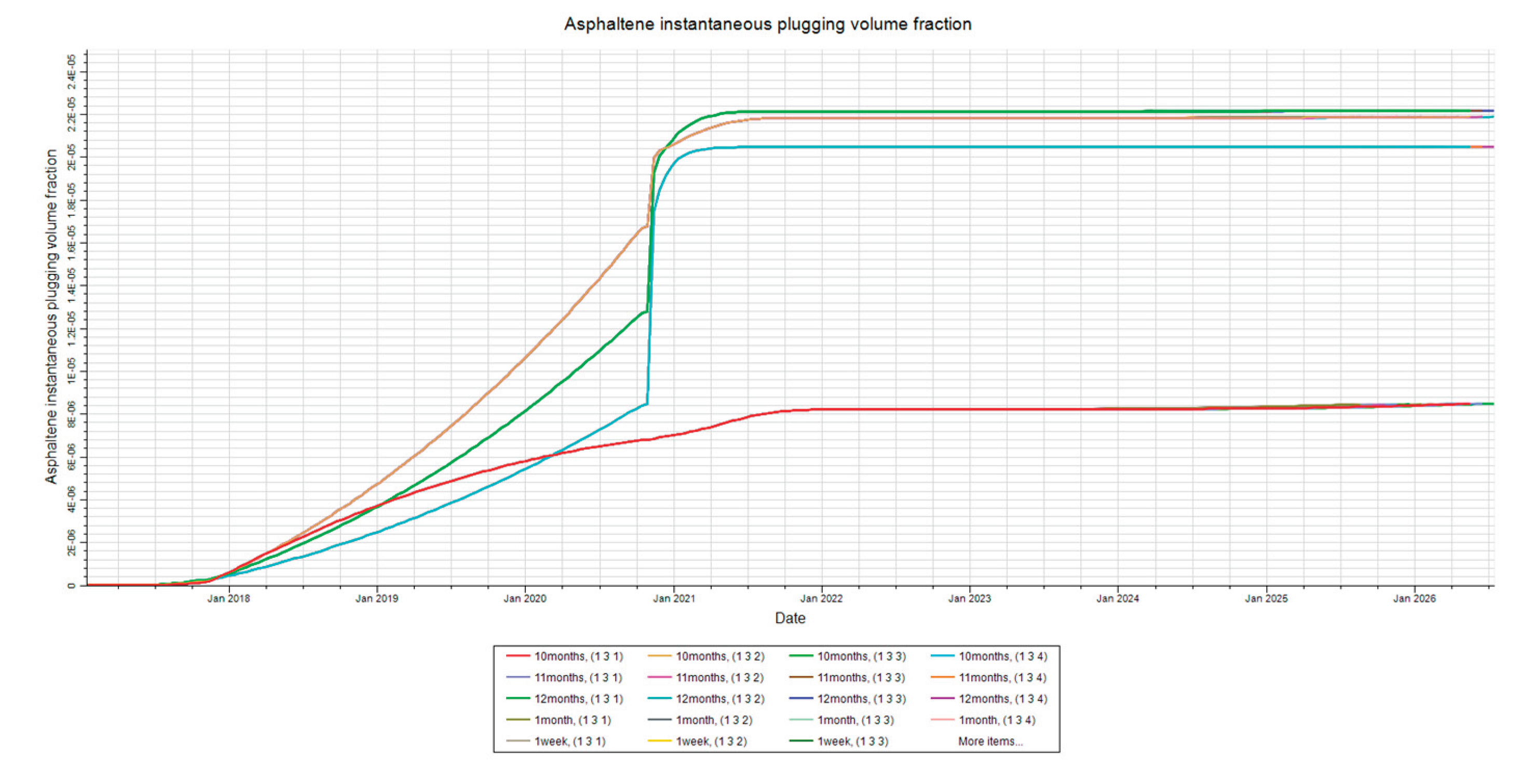1521x784 pixels.
Task: Select the "12months, (1 3 1)" legend entry
Action: [578, 698]
